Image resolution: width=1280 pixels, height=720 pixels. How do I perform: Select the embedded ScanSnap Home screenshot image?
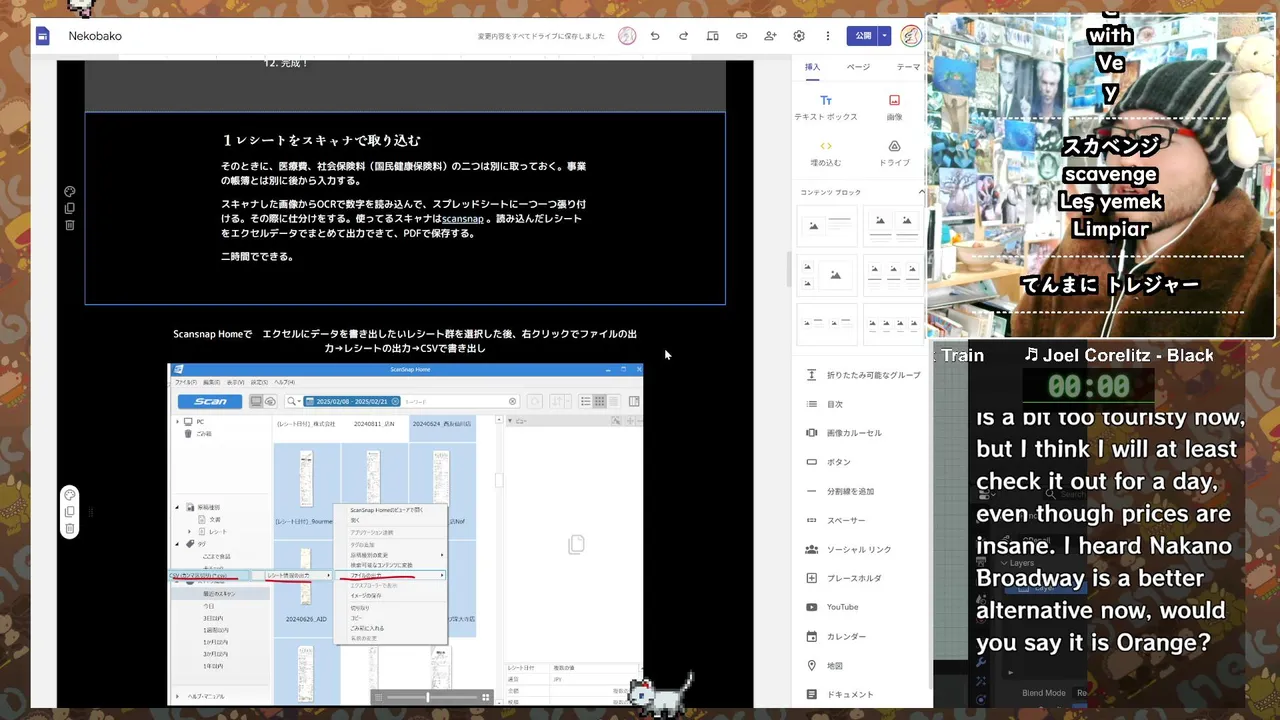[405, 534]
